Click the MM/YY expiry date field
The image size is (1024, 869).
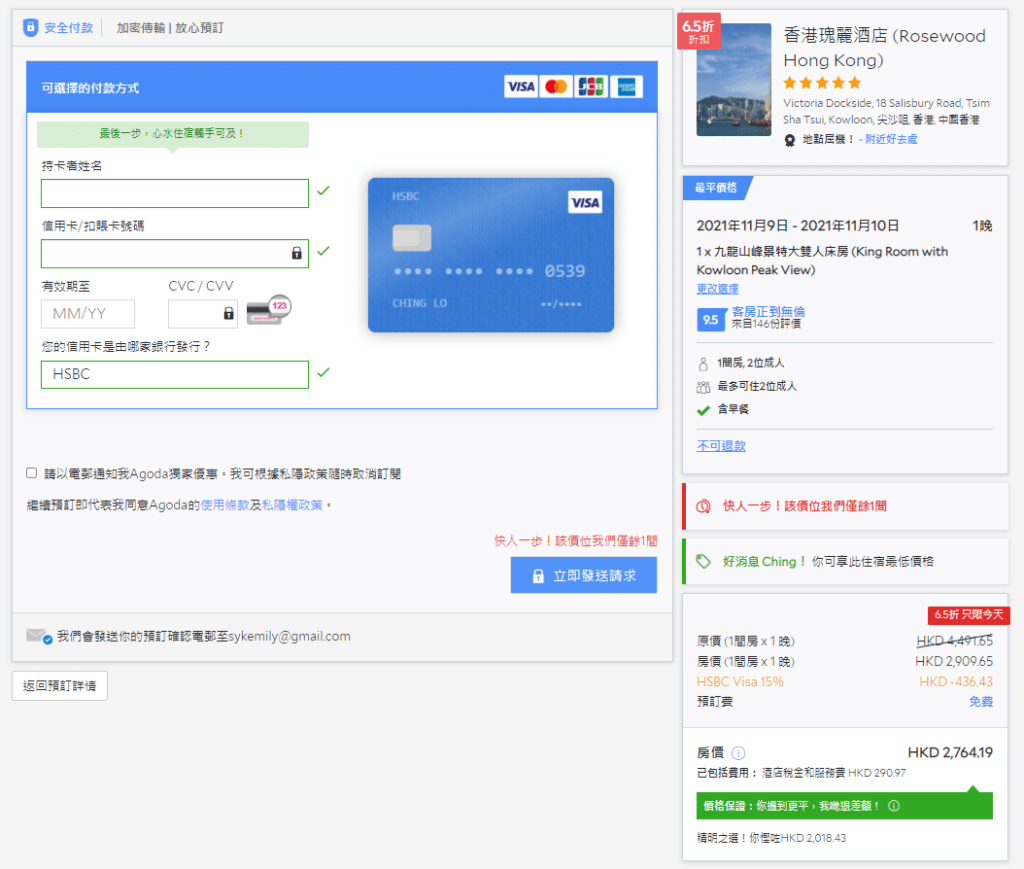(x=88, y=313)
